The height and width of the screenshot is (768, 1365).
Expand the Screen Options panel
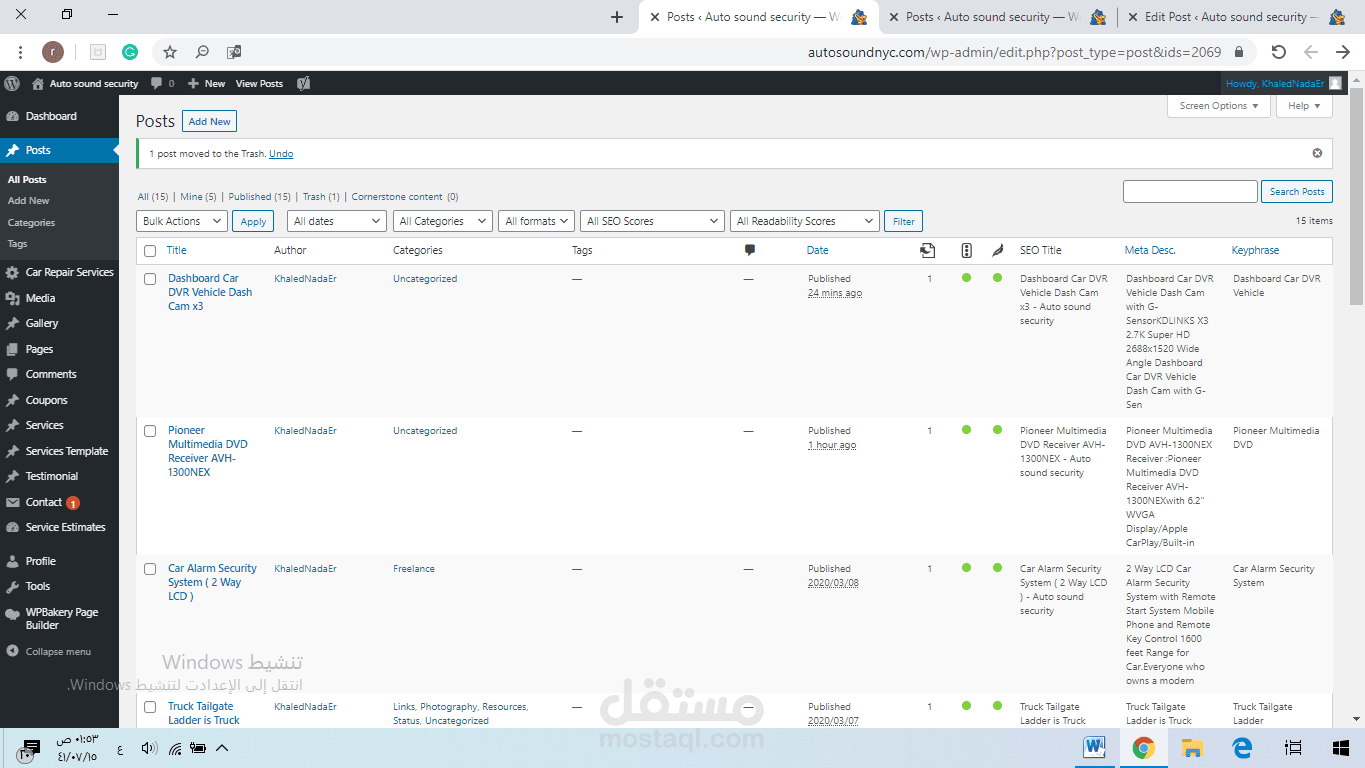(1219, 106)
